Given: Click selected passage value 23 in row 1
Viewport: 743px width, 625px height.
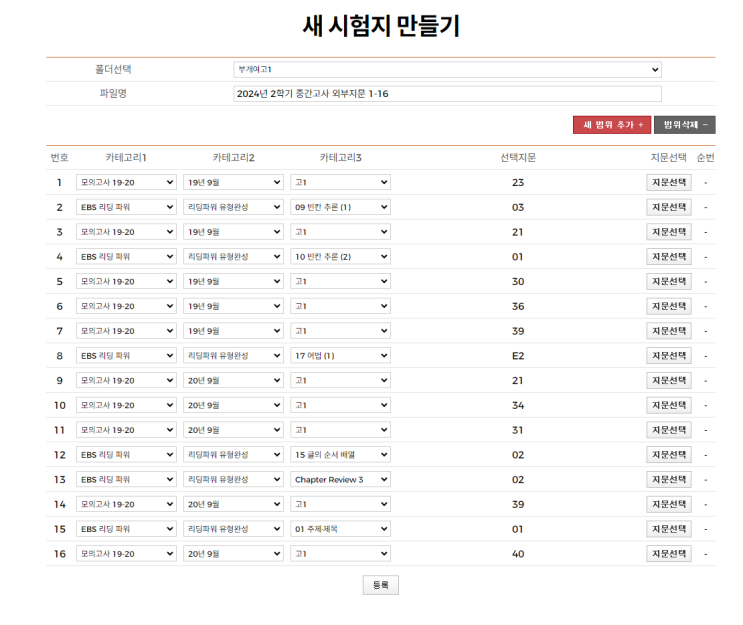Looking at the screenshot, I should coord(518,182).
